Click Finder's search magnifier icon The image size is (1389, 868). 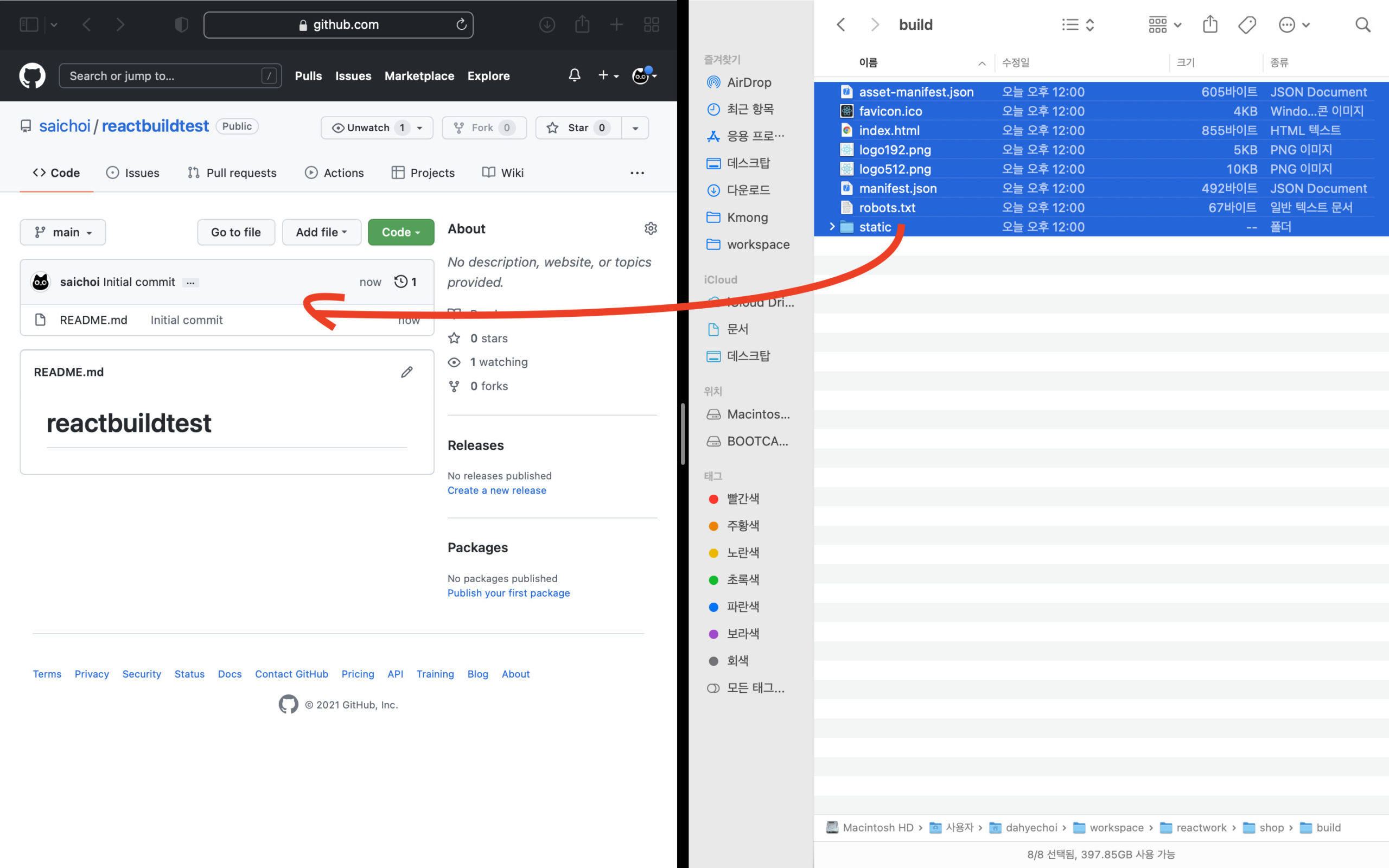pyautogui.click(x=1362, y=25)
